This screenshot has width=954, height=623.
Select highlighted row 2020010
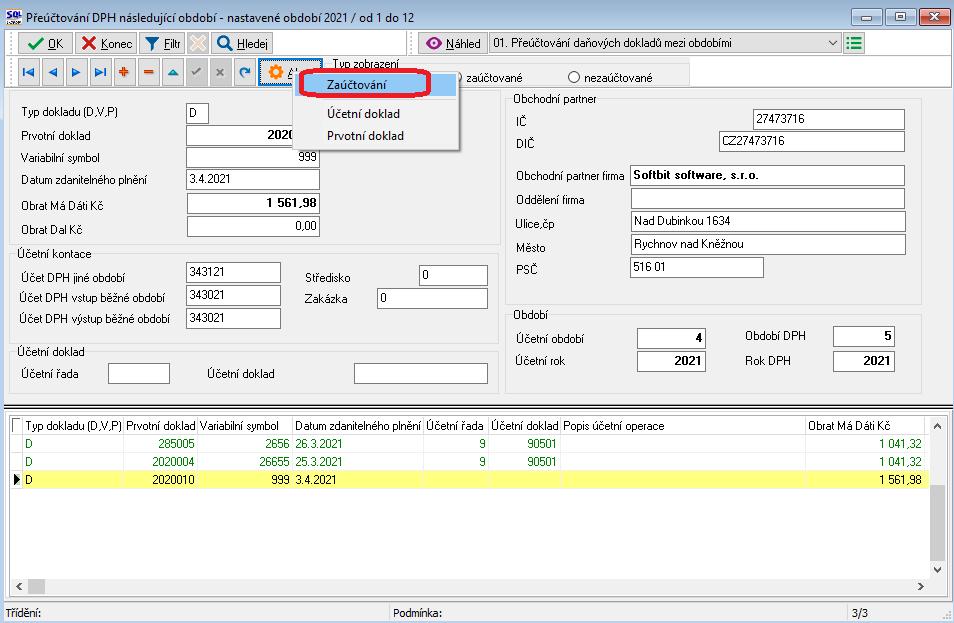click(x=470, y=479)
